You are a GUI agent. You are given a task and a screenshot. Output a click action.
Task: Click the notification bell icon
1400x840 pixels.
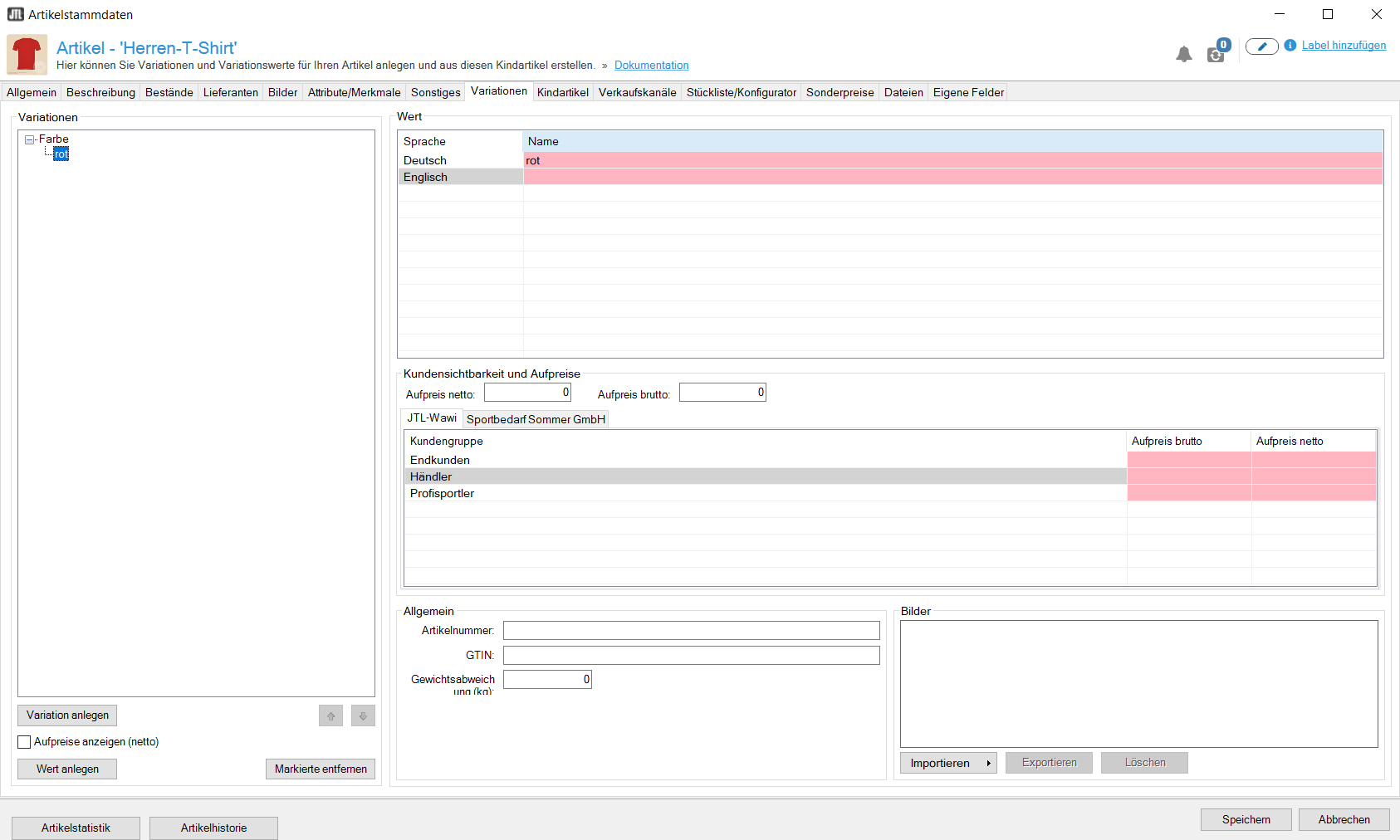pyautogui.click(x=1183, y=55)
